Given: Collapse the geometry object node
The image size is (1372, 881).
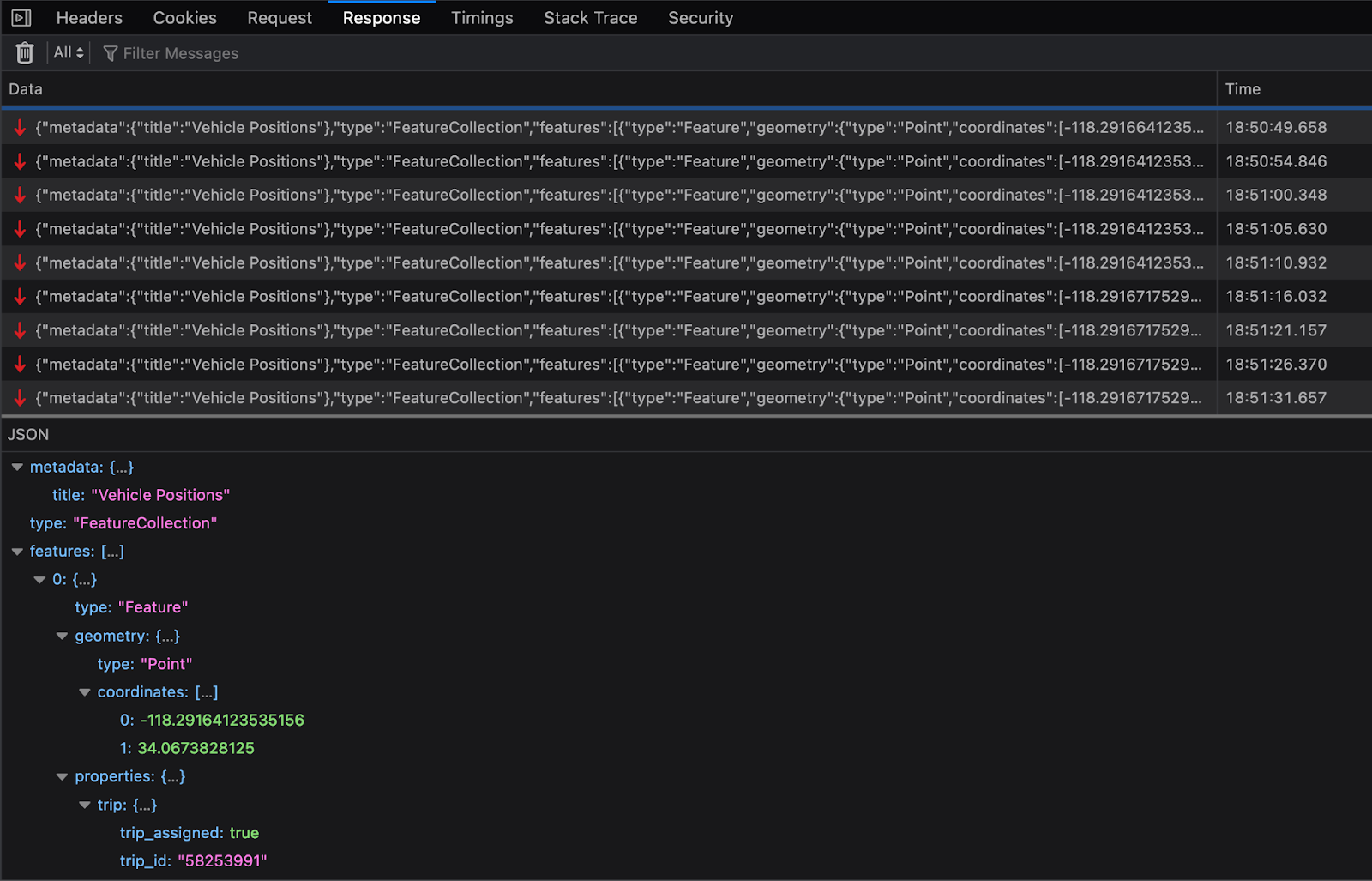Looking at the screenshot, I should point(61,636).
